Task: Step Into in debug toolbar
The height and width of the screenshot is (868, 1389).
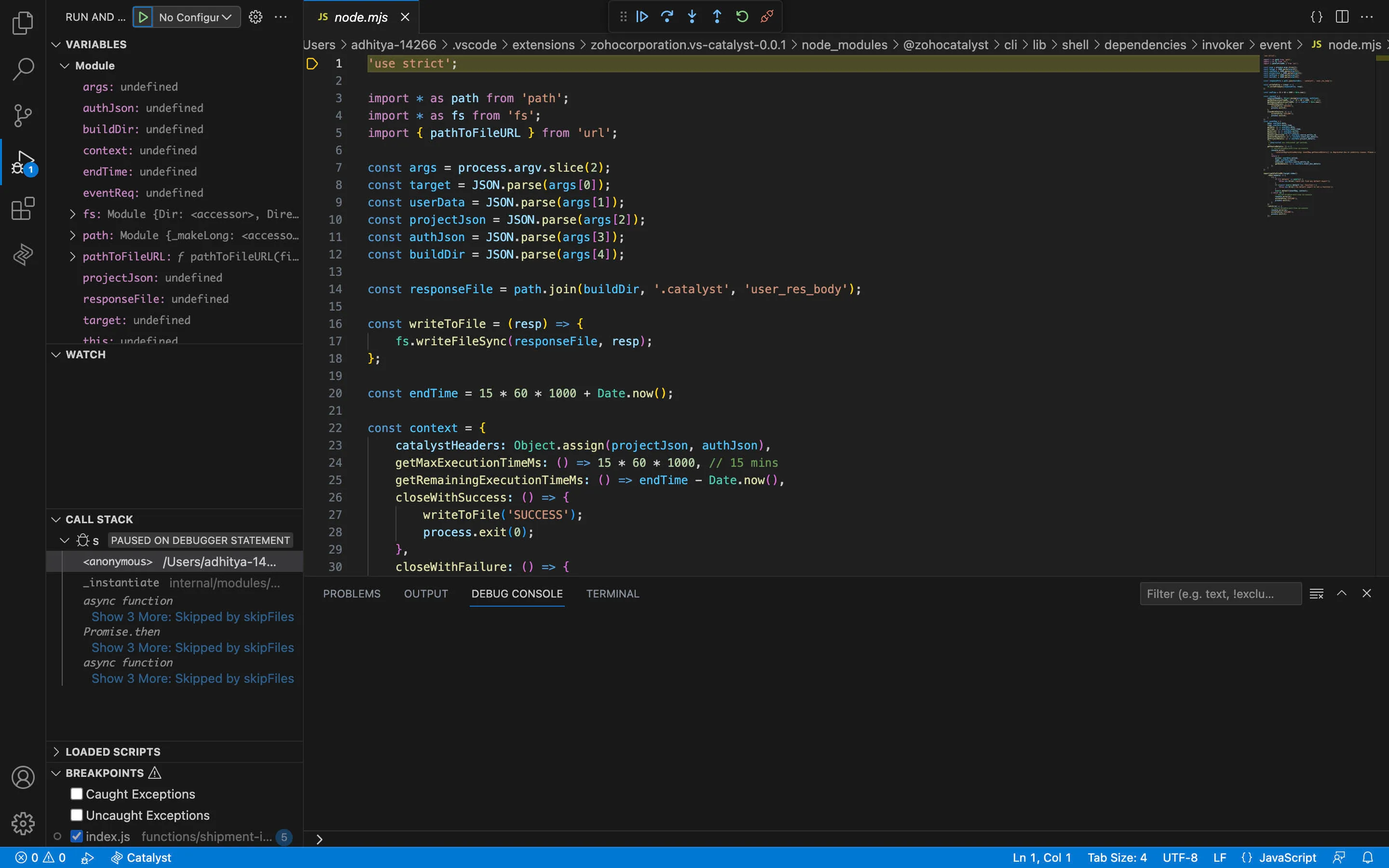Action: click(x=692, y=17)
